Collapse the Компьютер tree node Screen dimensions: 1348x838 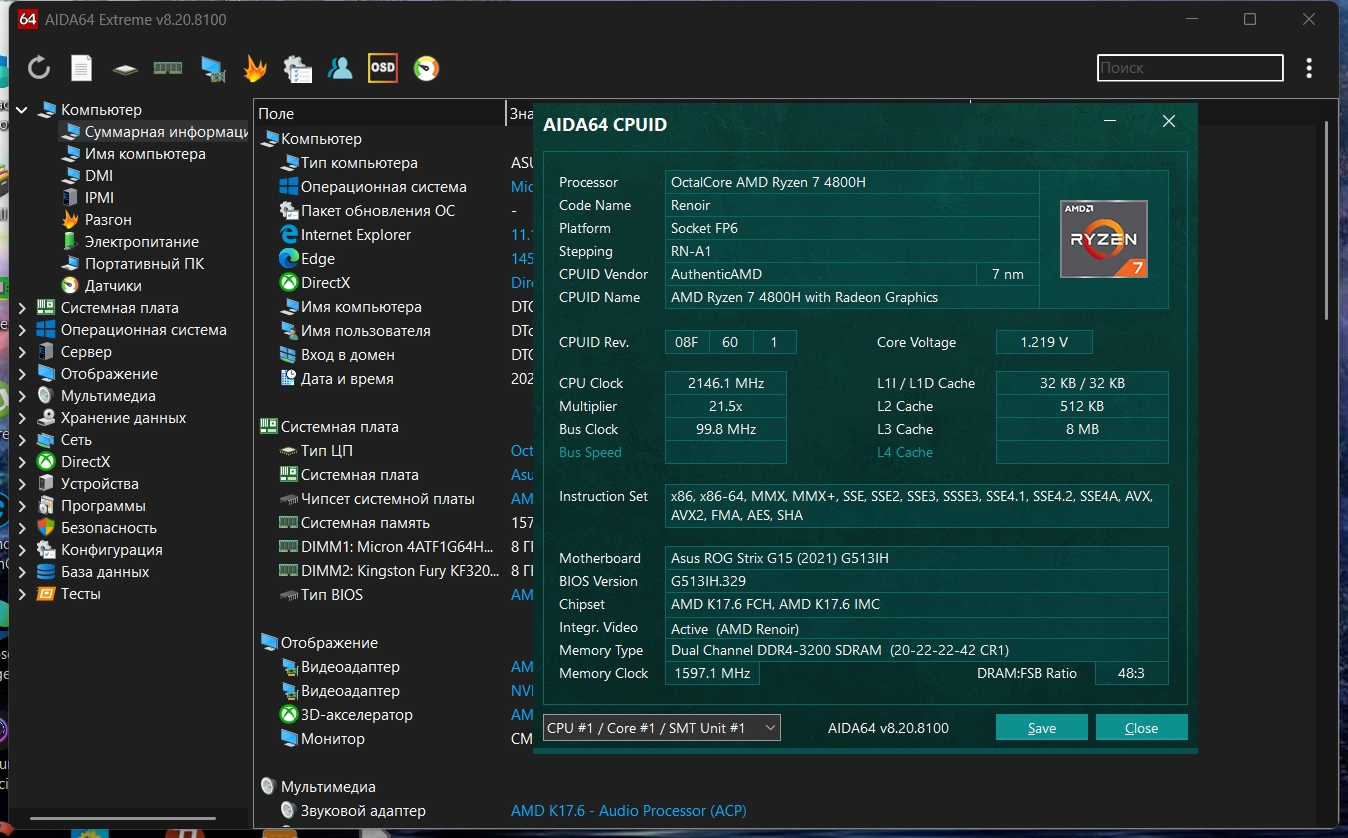(x=22, y=110)
